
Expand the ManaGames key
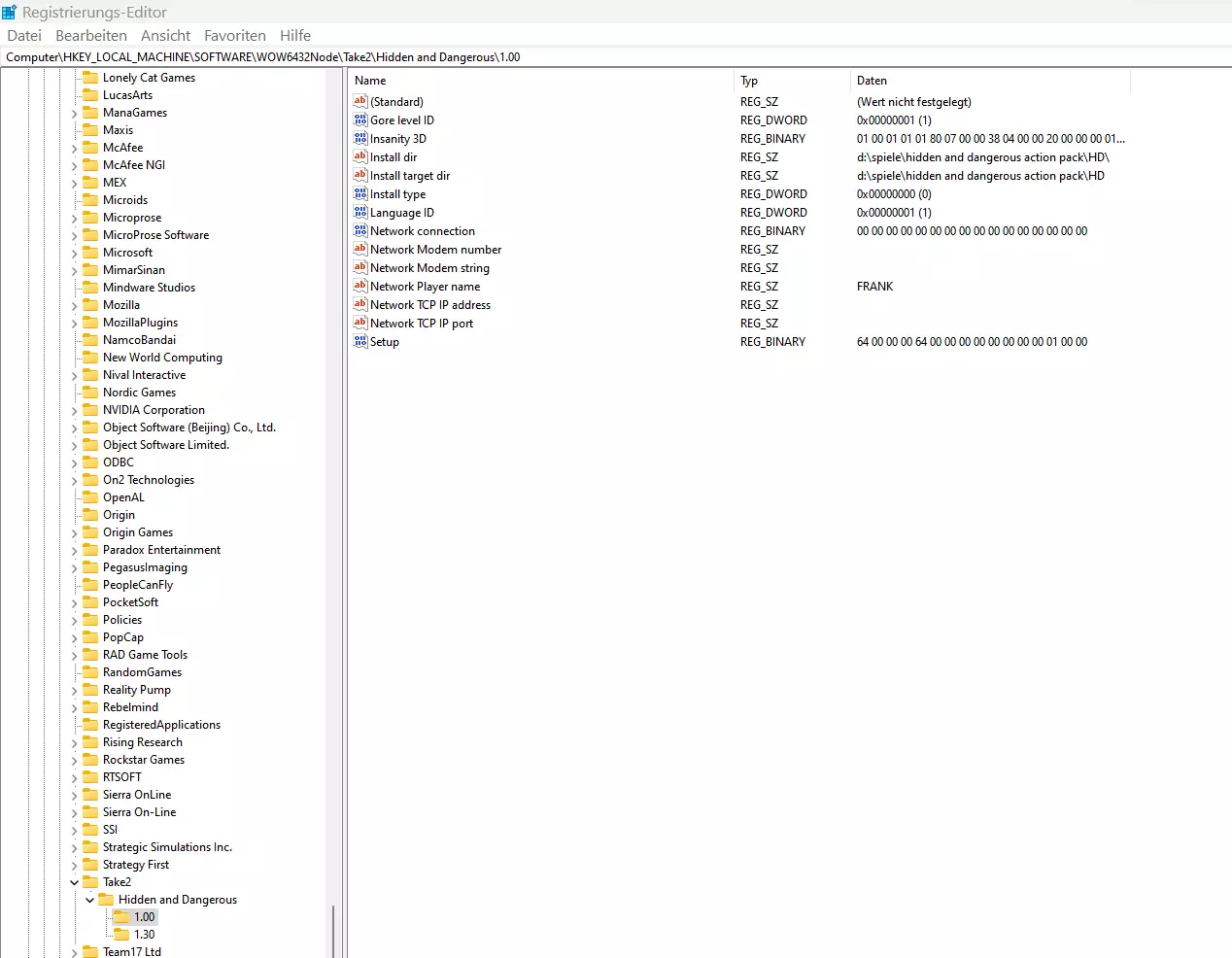point(75,113)
